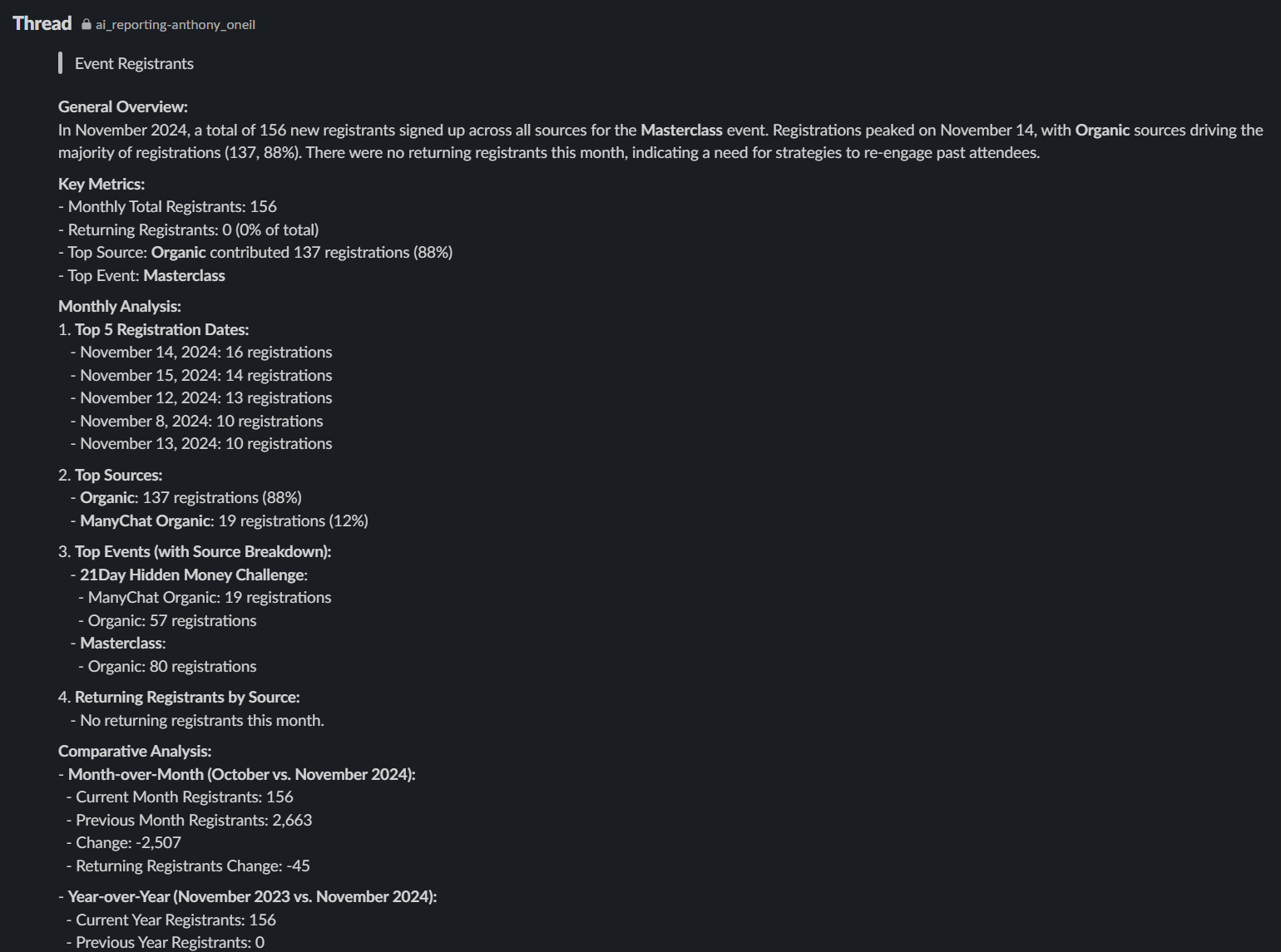Image resolution: width=1281 pixels, height=952 pixels.
Task: Click the Comparative Analysis heading
Action: coord(135,752)
